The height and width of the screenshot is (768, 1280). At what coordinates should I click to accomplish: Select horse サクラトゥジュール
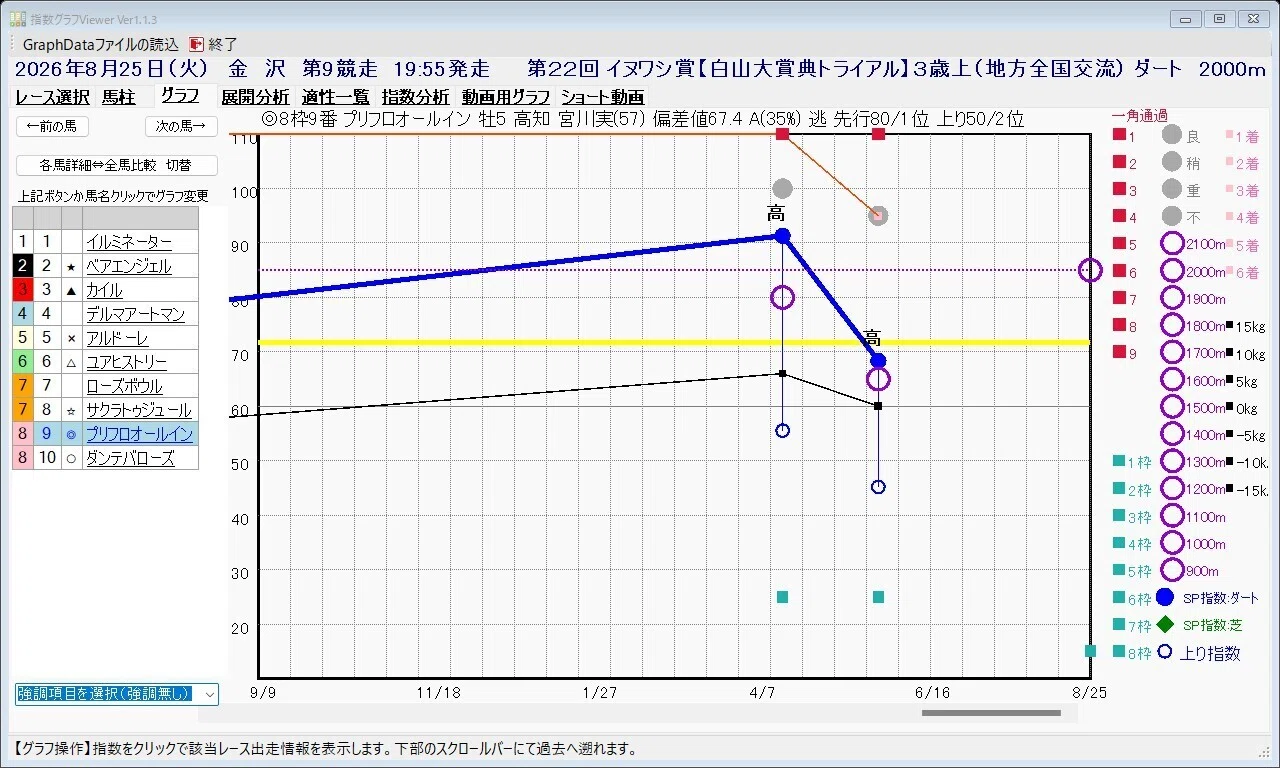(x=138, y=410)
